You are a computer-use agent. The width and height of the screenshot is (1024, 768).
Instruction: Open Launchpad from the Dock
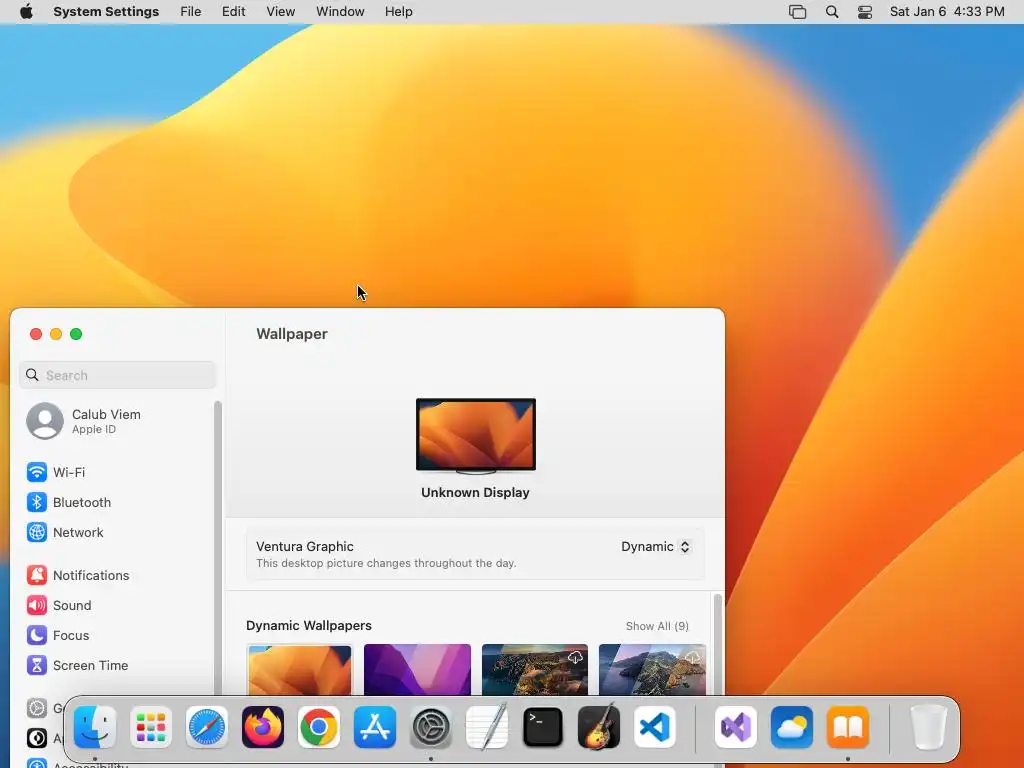pos(151,727)
